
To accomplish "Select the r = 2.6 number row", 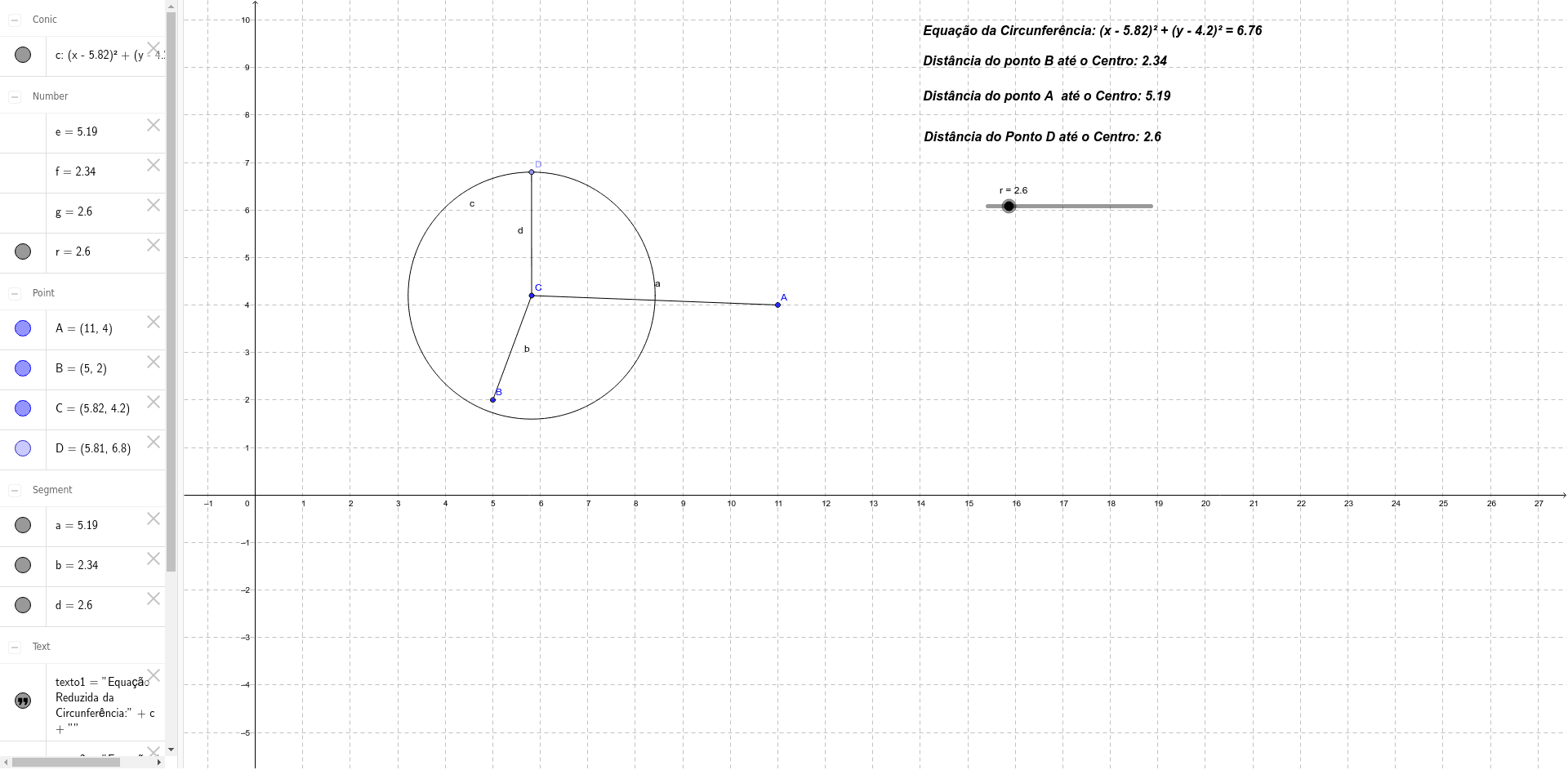I will coord(82,252).
